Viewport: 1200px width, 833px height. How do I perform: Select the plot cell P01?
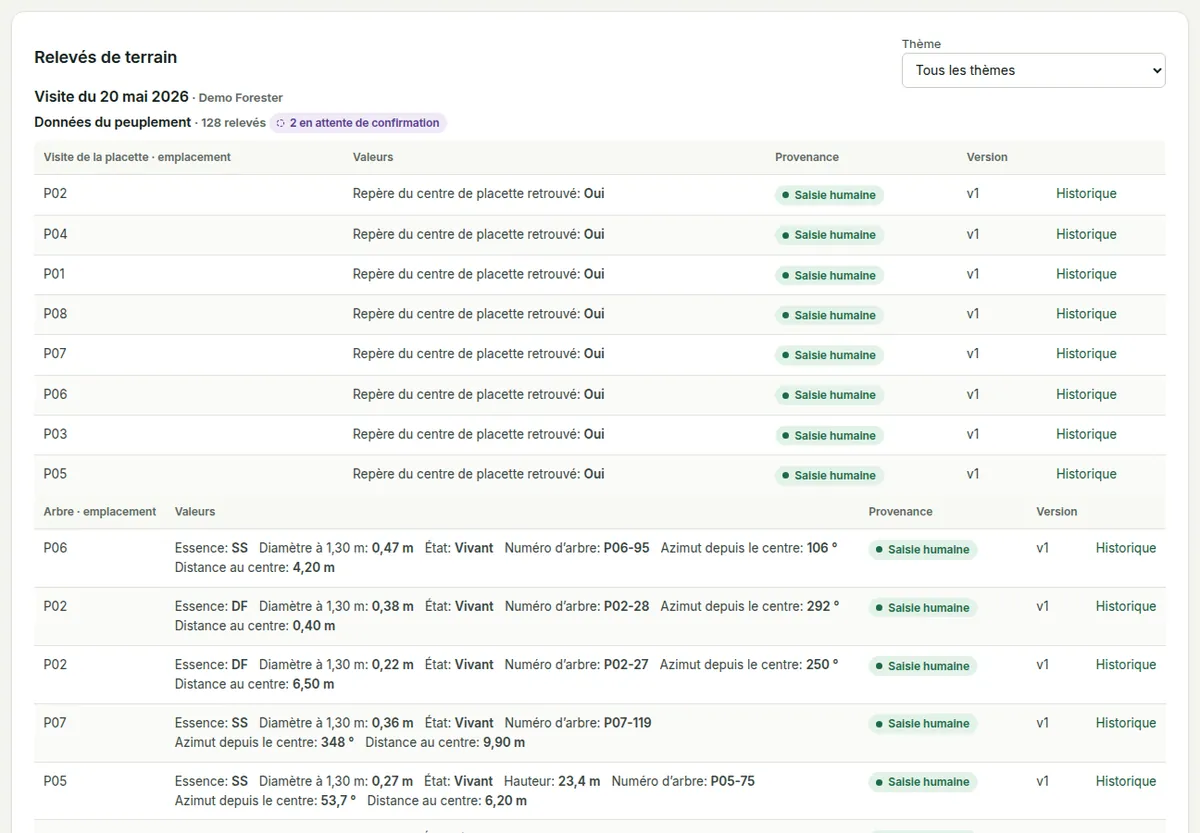point(55,274)
